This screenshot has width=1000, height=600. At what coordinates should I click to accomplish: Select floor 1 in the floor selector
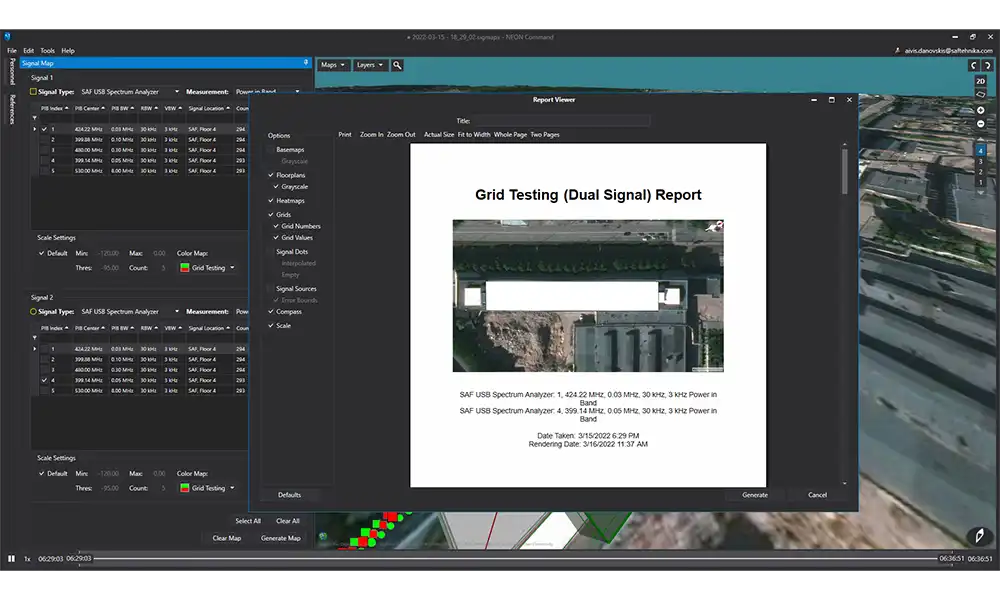[x=981, y=182]
